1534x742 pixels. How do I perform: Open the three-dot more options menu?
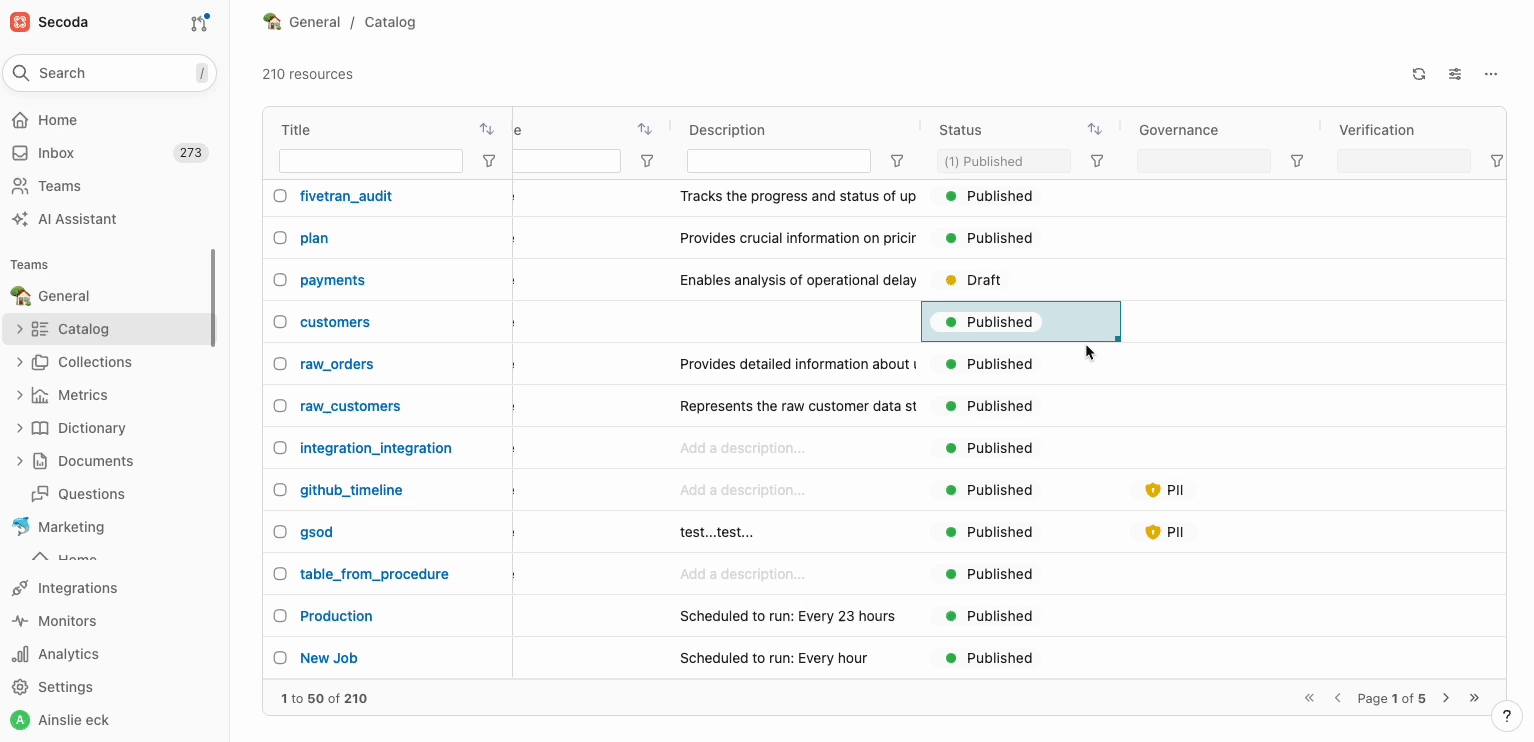pos(1490,74)
